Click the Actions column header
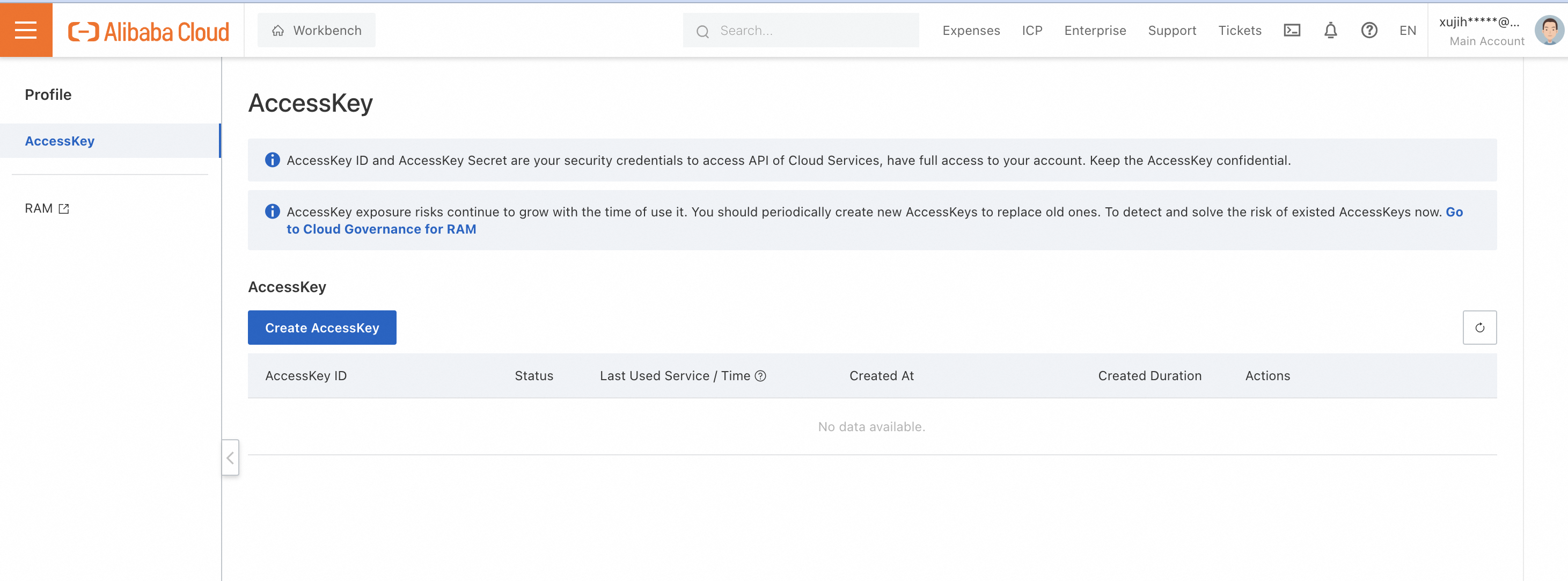 [1267, 376]
